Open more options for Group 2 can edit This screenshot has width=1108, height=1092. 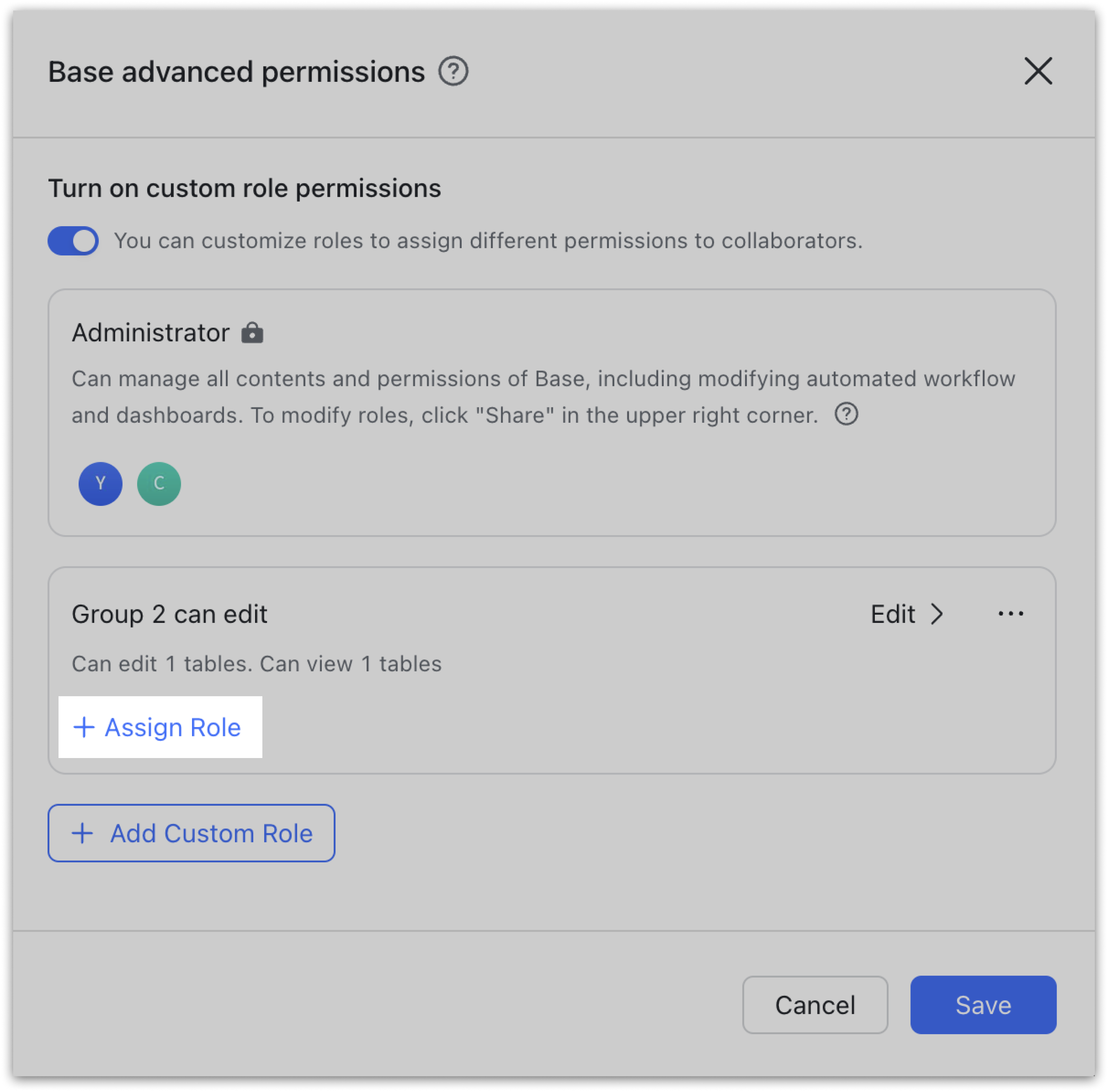coord(1011,614)
